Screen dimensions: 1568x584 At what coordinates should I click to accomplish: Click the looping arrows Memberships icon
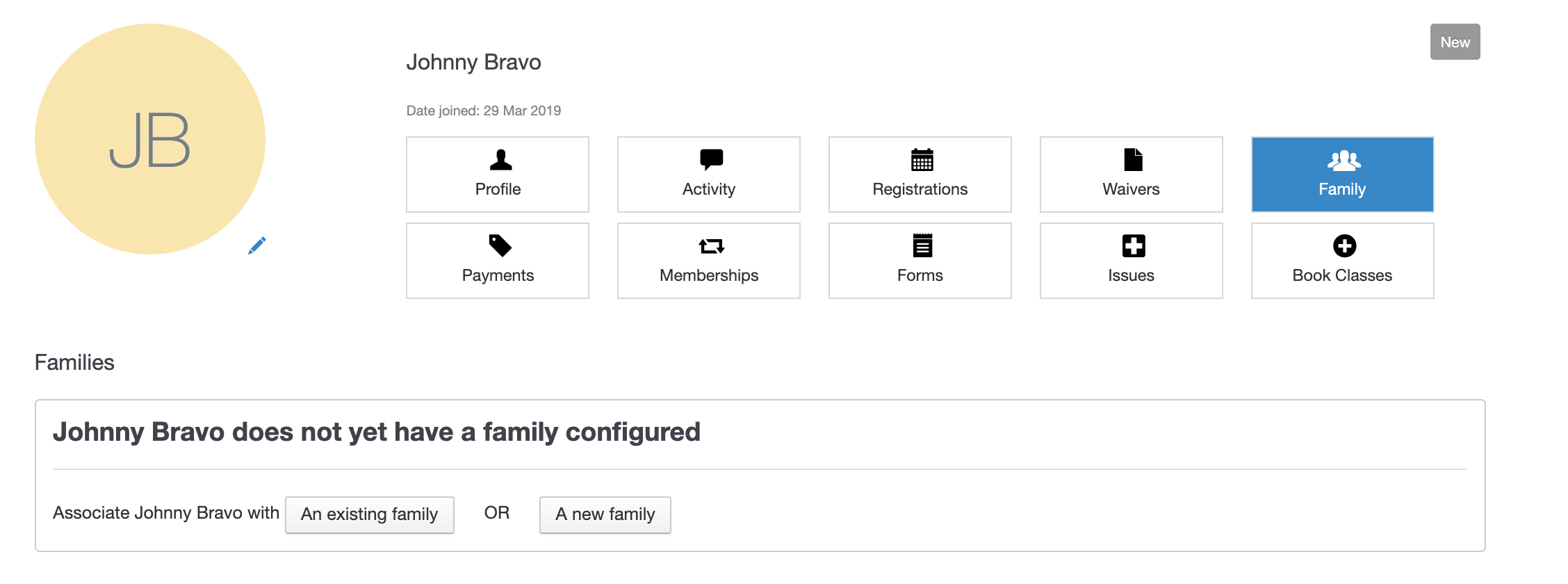pyautogui.click(x=711, y=246)
